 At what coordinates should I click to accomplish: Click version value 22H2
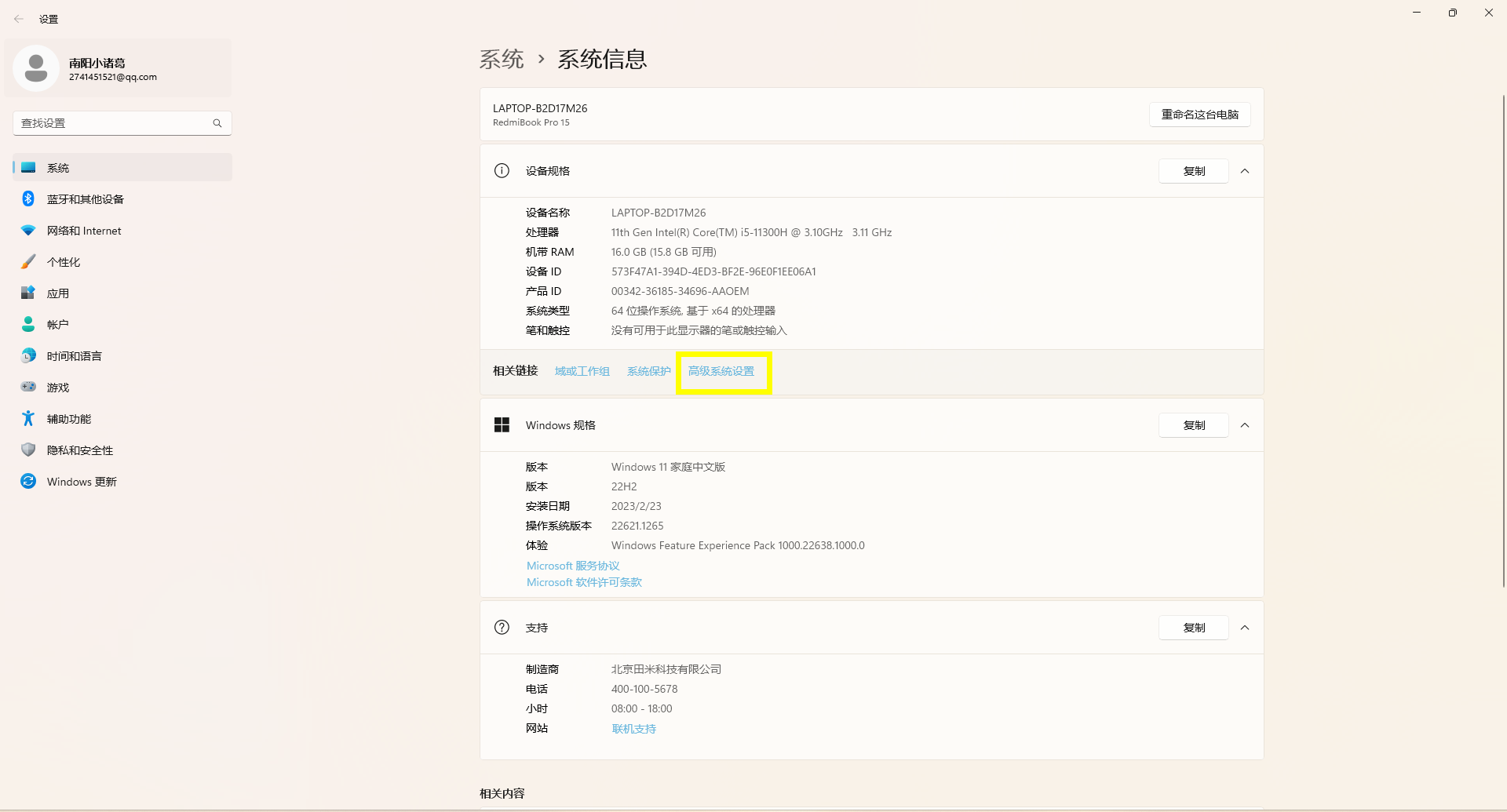point(624,486)
